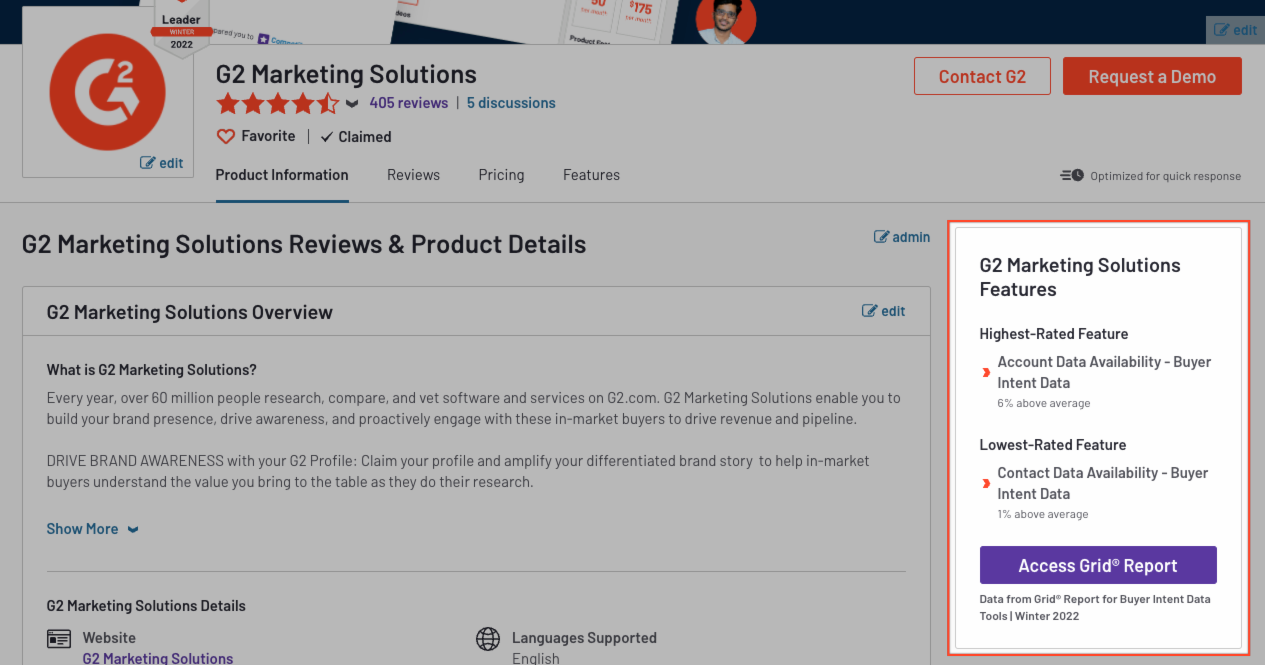Click the Access Grid Report button
This screenshot has height=665, width=1265.
coord(1098,565)
